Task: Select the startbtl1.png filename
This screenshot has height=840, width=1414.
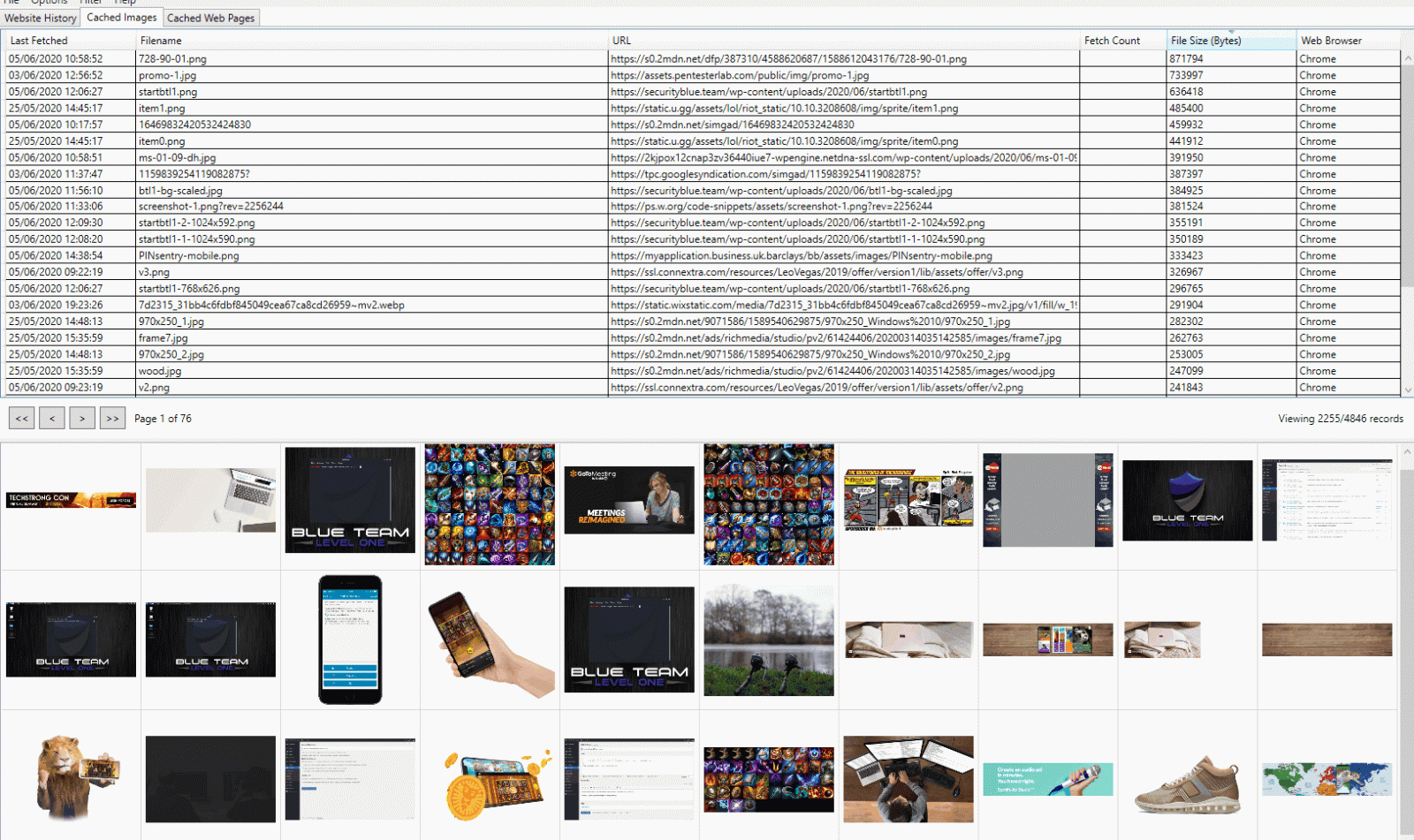Action: tap(168, 92)
